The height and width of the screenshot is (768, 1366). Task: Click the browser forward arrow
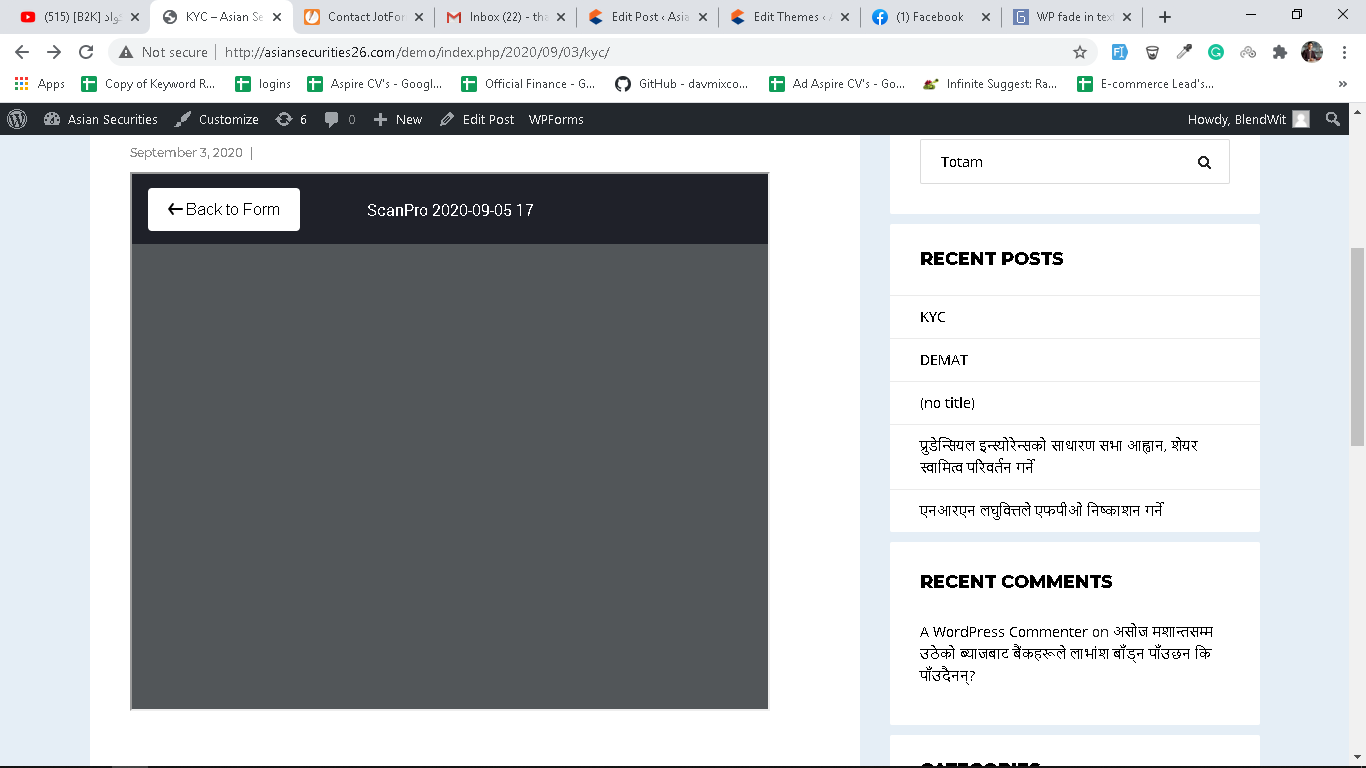pos(54,52)
